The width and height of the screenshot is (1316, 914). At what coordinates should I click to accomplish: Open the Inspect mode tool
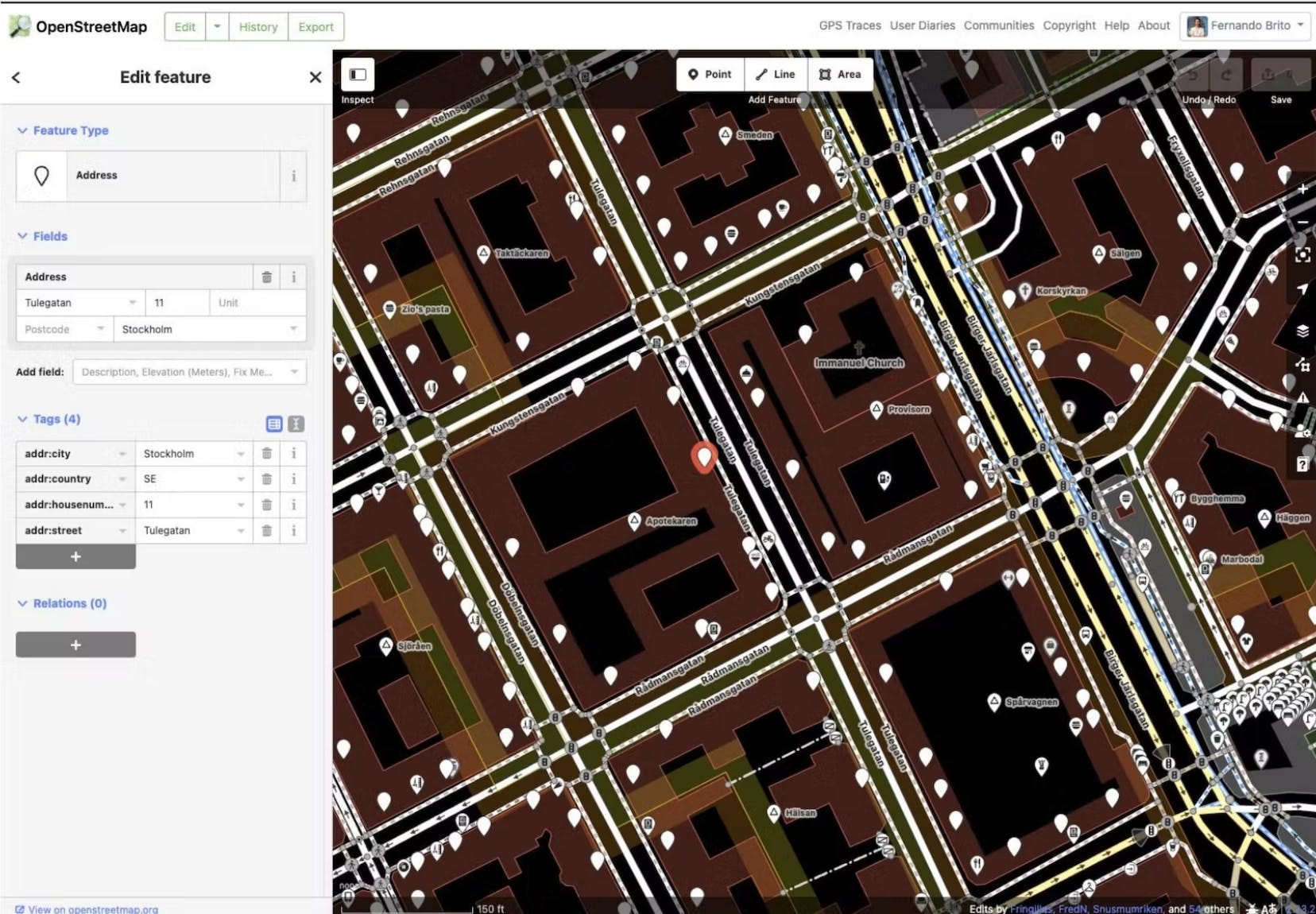click(x=357, y=76)
